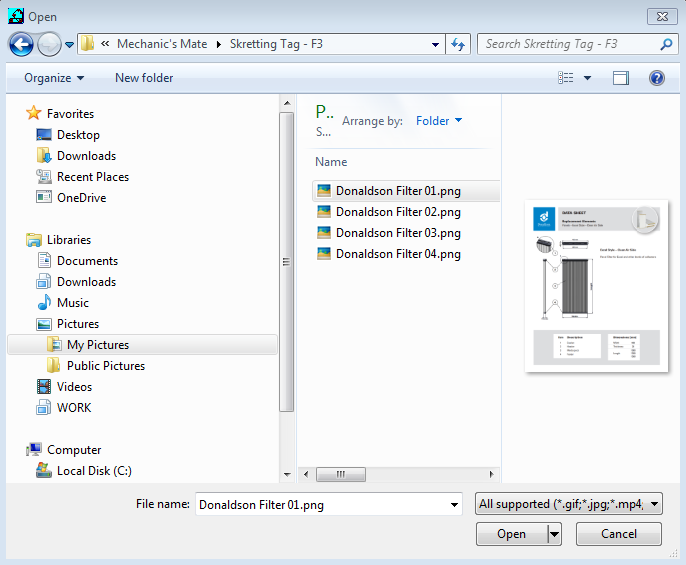The image size is (686, 565).
Task: Create a New folder
Action: [x=144, y=78]
